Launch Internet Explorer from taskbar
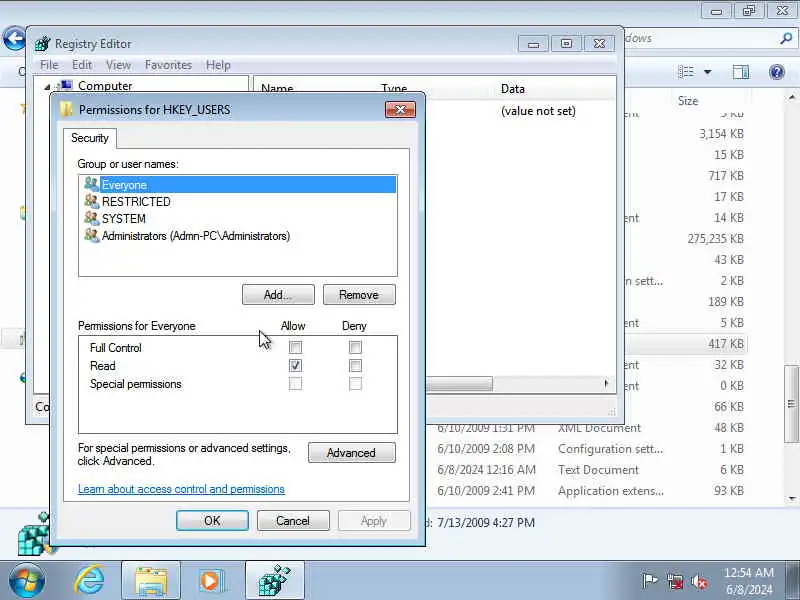This screenshot has height=600, width=800. (90, 580)
